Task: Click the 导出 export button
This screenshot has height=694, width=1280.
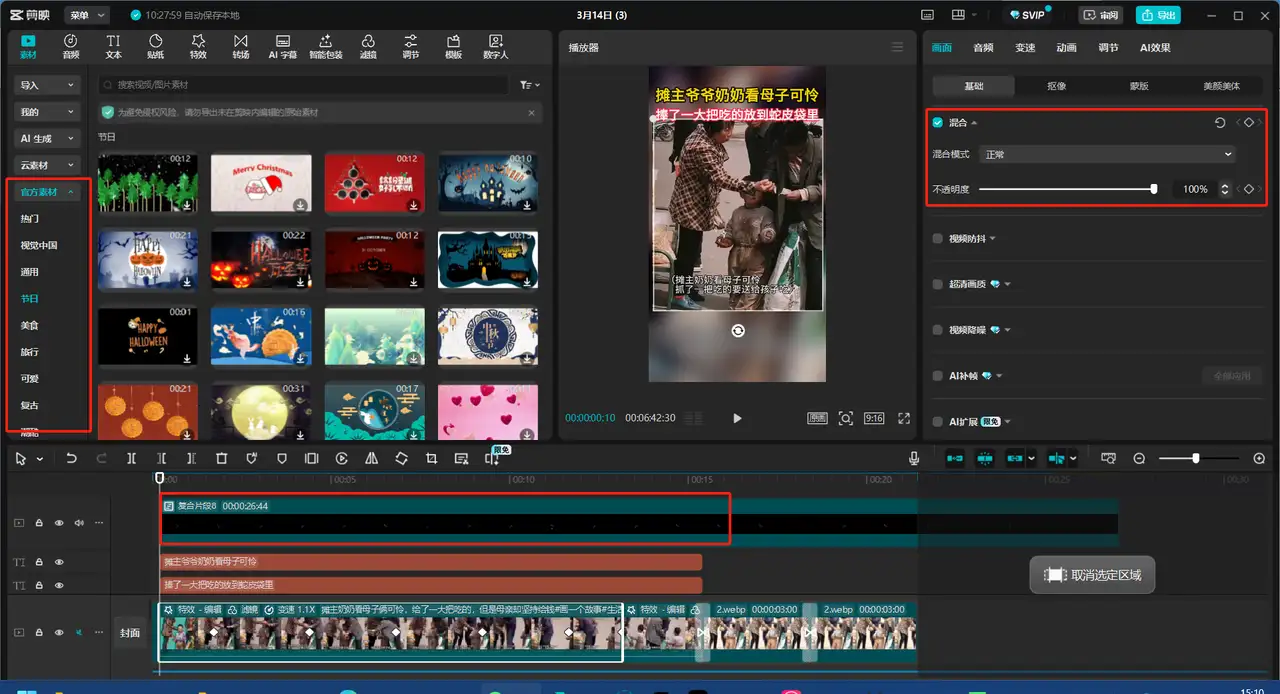Action: (1158, 15)
